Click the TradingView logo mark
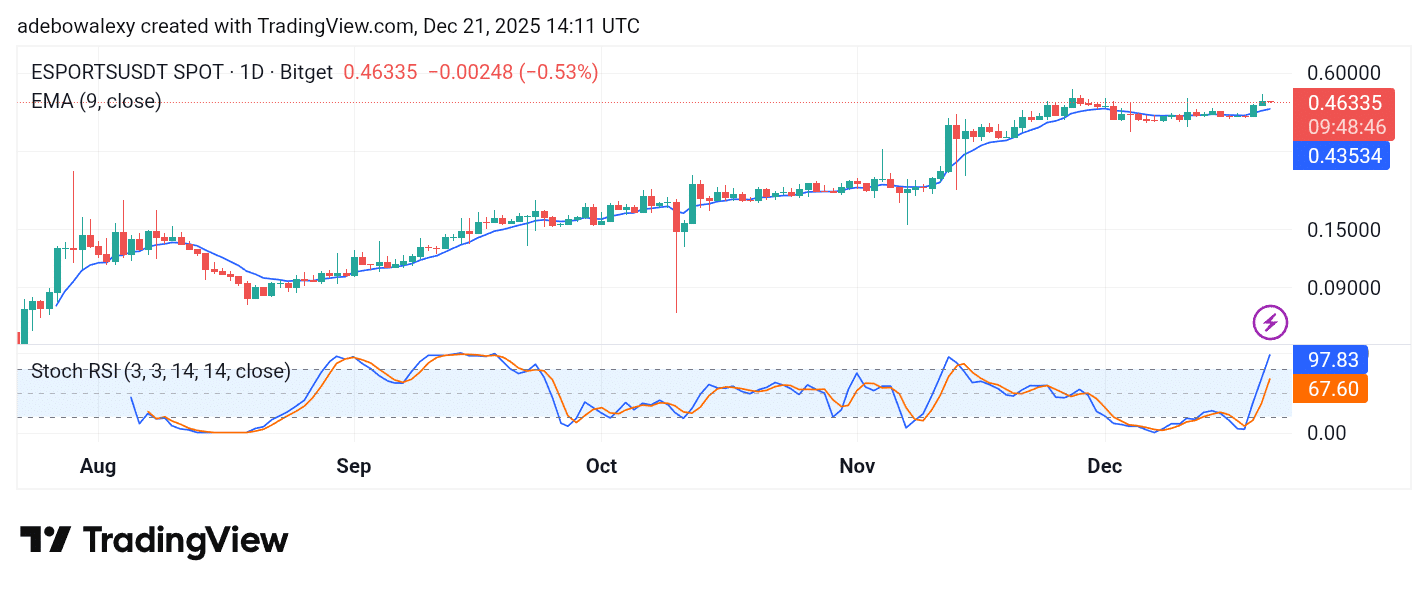The height and width of the screenshot is (591, 1428). (45, 540)
